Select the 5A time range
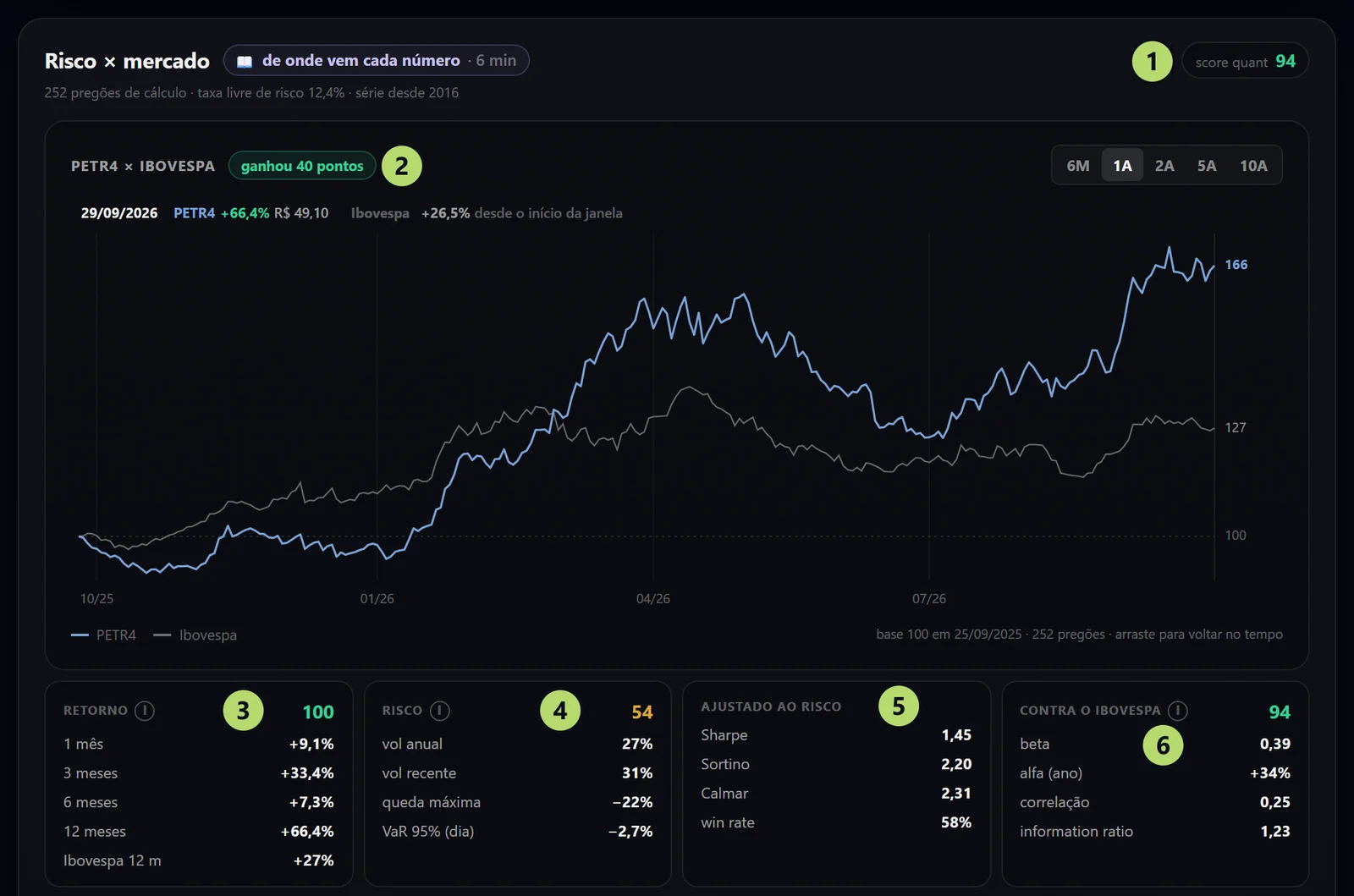The width and height of the screenshot is (1354, 896). (1207, 166)
